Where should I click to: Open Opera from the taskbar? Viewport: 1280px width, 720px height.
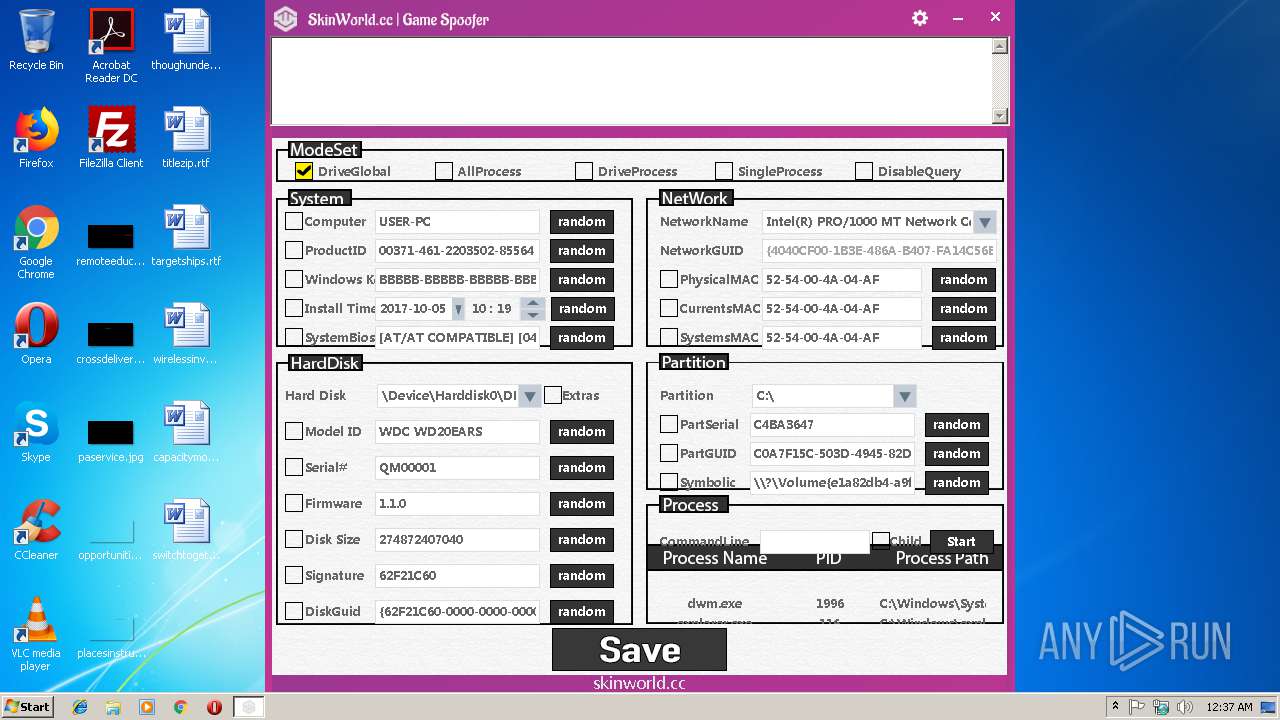[x=214, y=707]
